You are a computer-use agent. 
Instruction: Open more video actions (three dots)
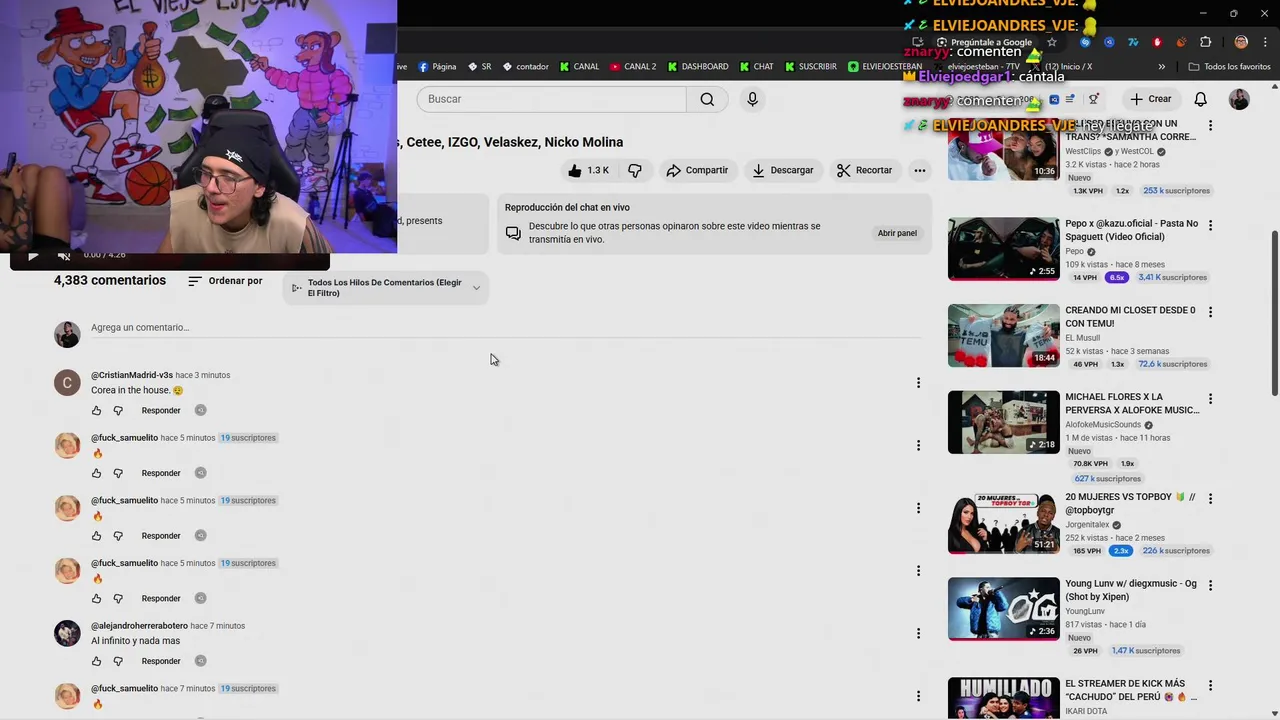(920, 170)
